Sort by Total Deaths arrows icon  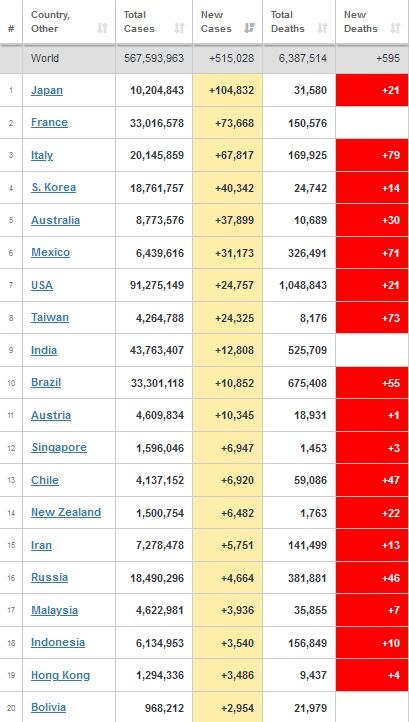click(322, 29)
